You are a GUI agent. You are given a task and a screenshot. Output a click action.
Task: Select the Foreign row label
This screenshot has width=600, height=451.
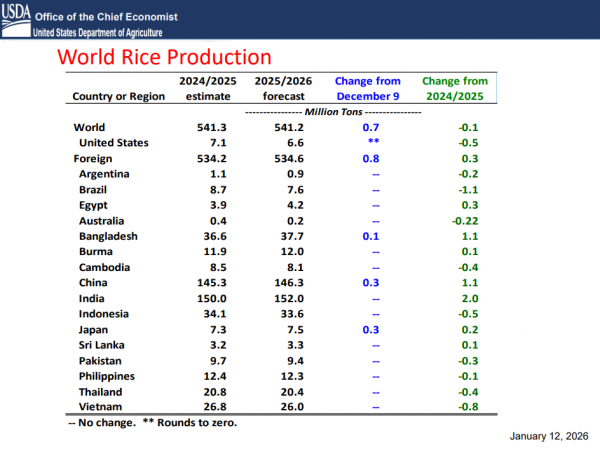(x=94, y=159)
